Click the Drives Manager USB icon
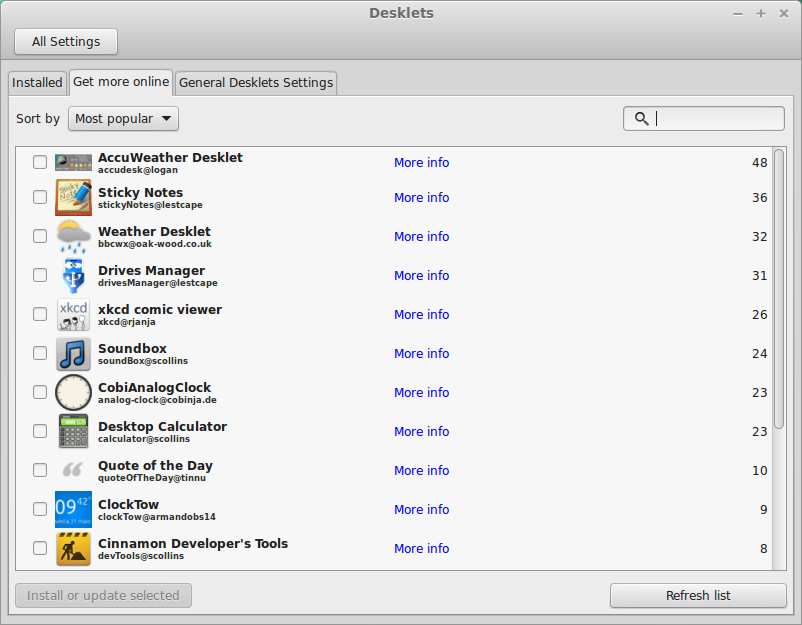The image size is (802, 625). pos(73,275)
